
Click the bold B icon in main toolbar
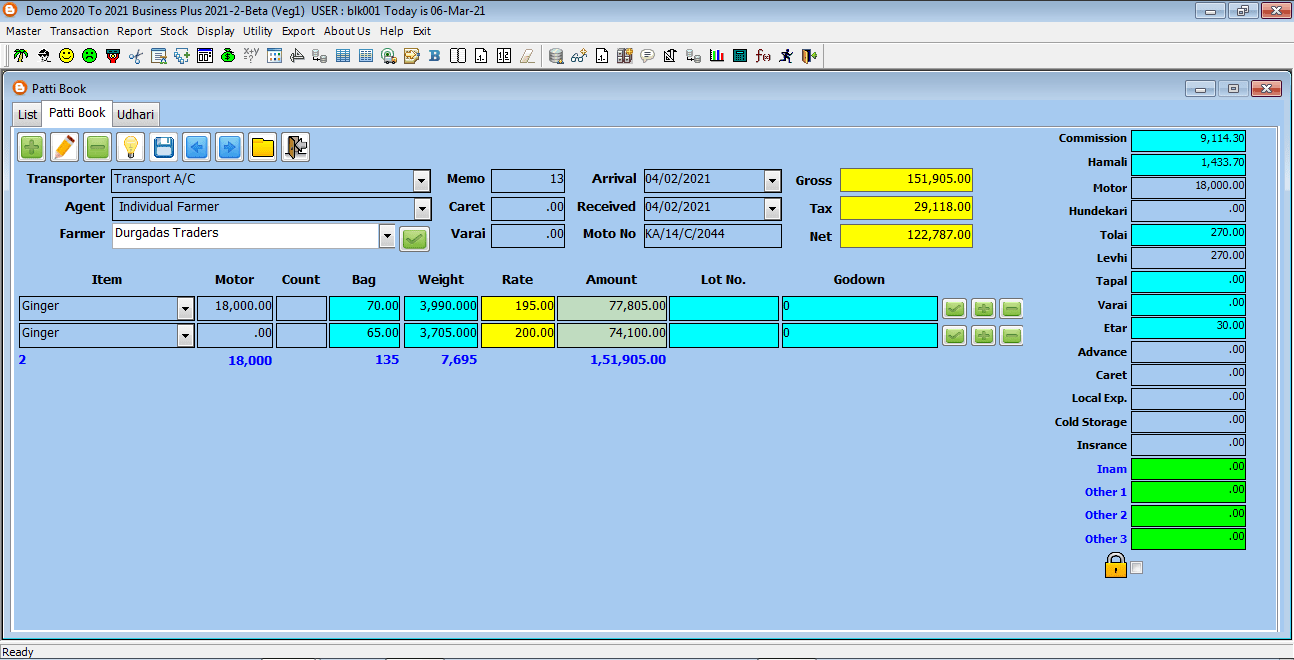434,56
